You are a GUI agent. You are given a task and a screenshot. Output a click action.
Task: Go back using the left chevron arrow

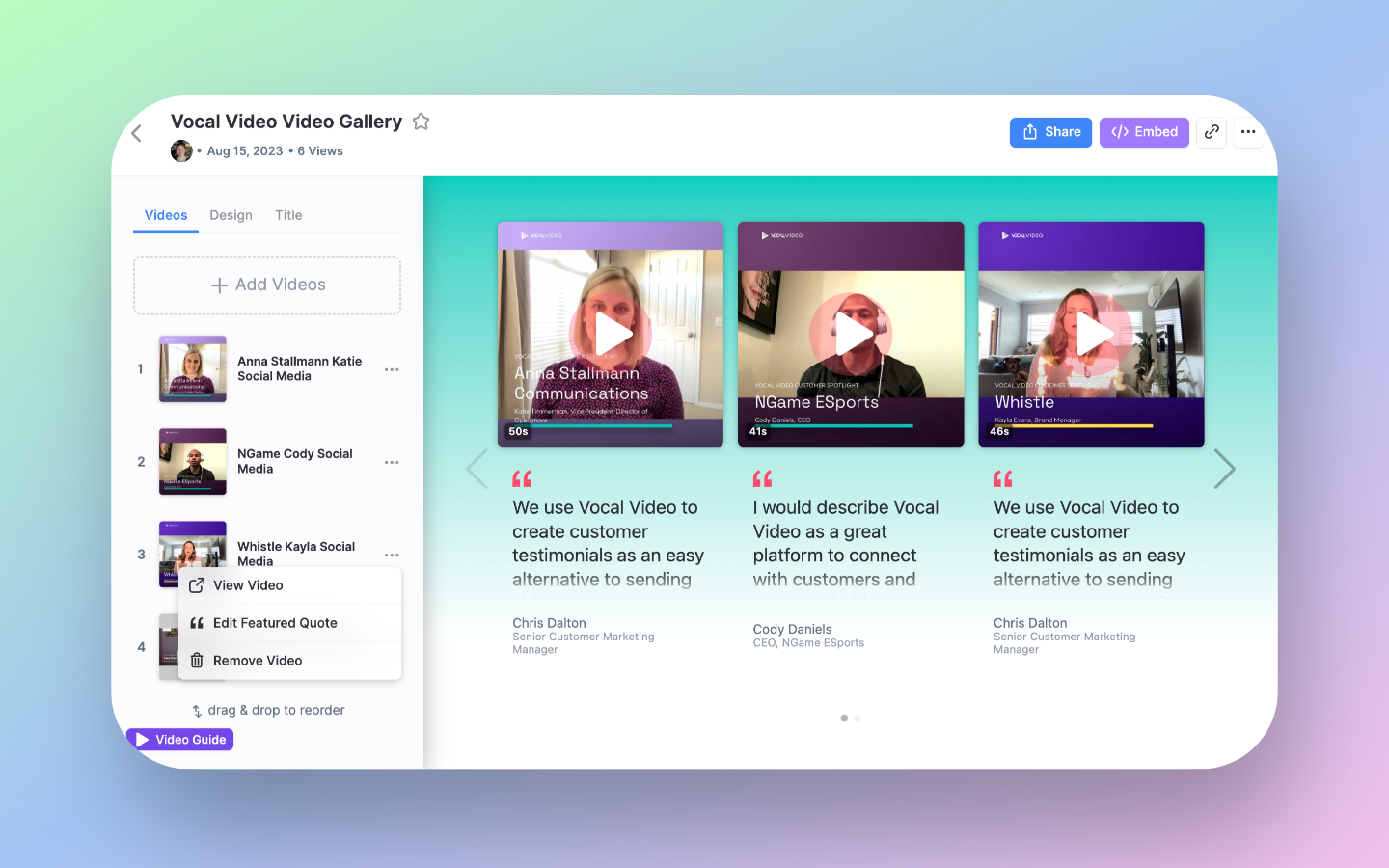[137, 133]
